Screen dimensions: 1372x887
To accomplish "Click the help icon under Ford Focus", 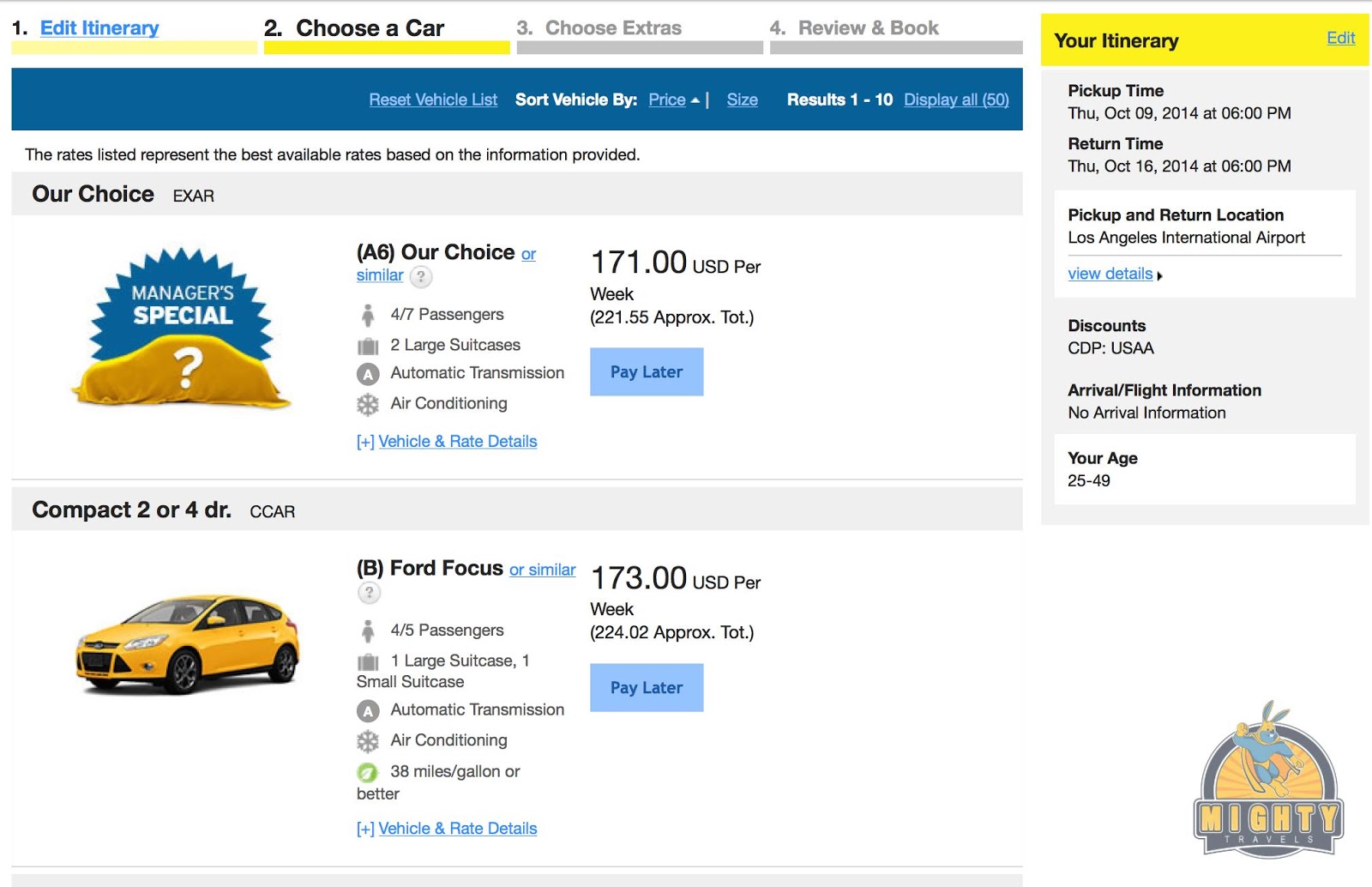I will point(369,593).
